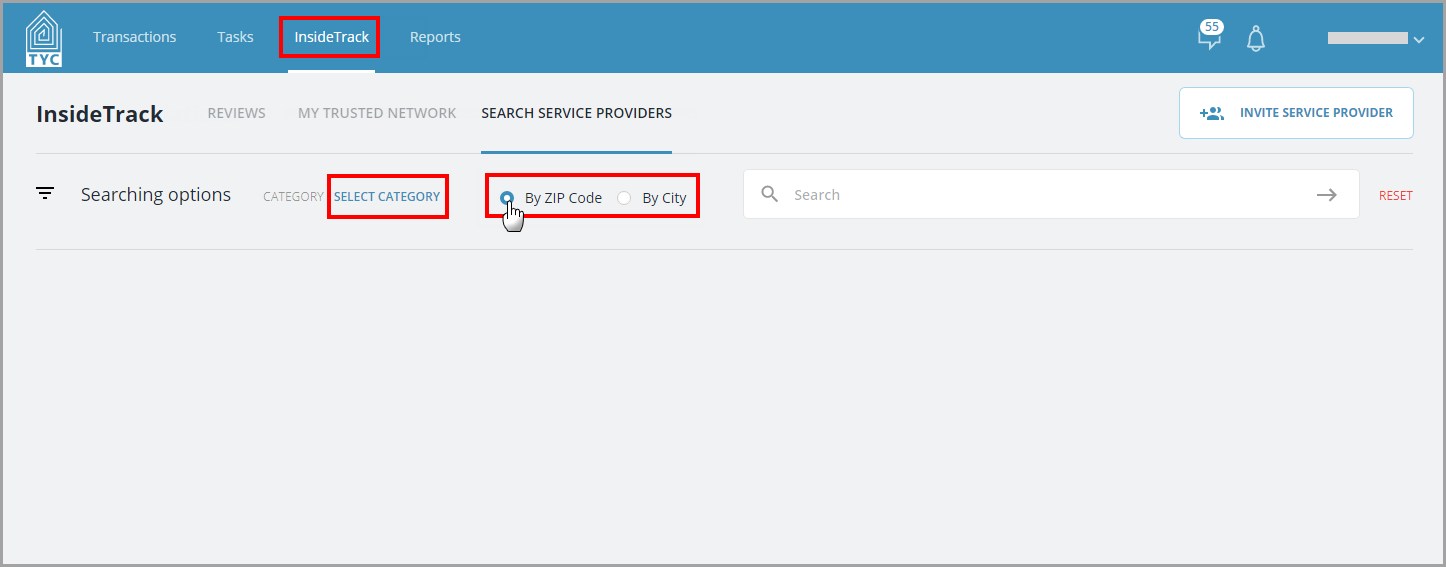Click the add-people icon on the invite button
The image size is (1446, 567).
click(1212, 113)
